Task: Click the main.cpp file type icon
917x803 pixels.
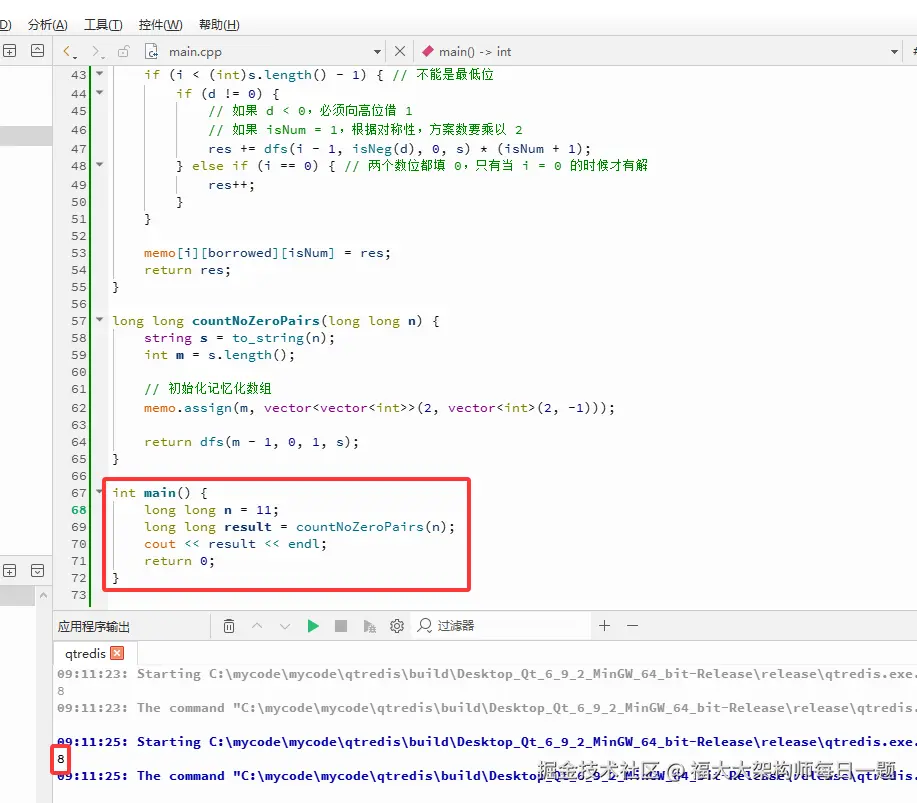Action: (151, 51)
